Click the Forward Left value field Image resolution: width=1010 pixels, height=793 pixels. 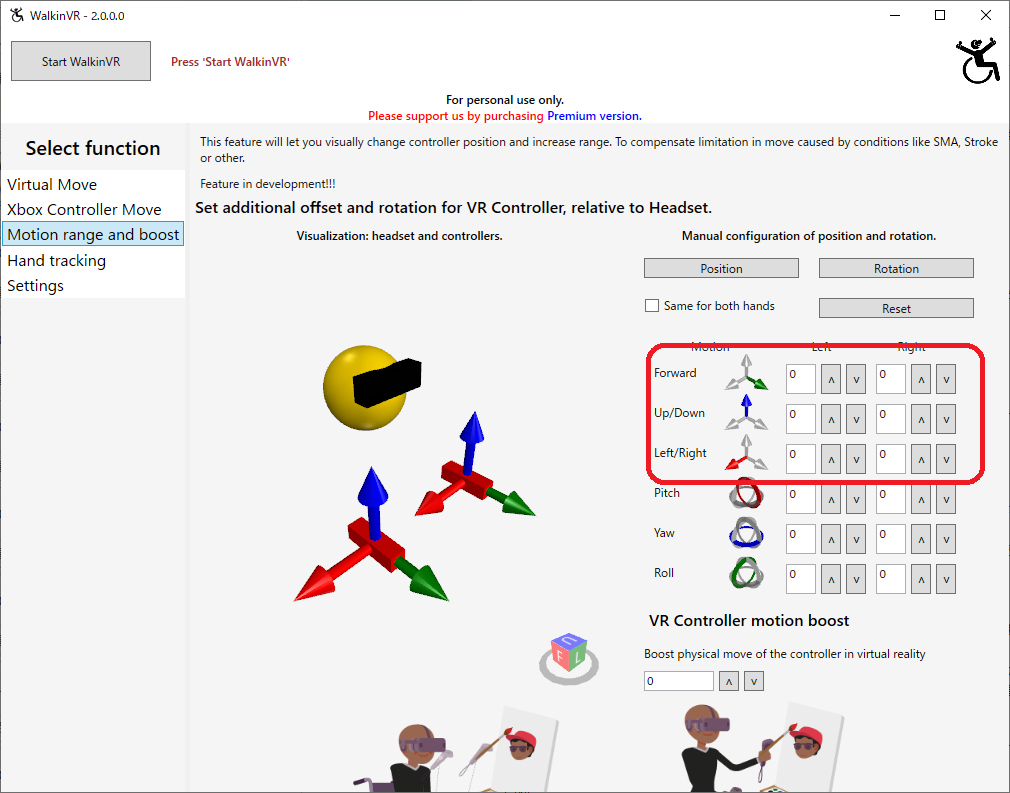pos(801,379)
